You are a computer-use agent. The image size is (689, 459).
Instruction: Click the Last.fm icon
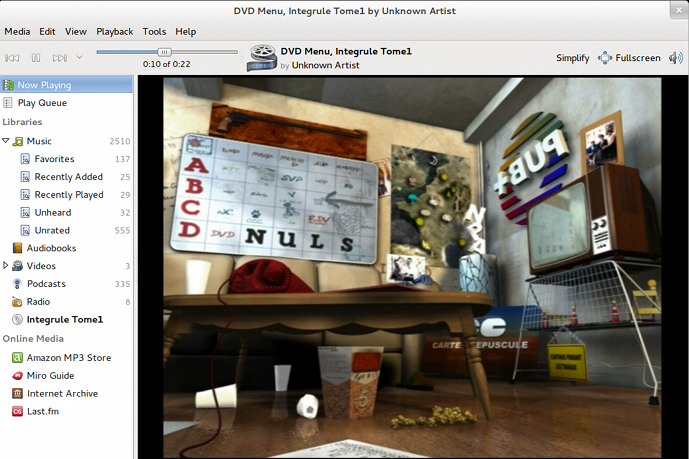pyautogui.click(x=17, y=412)
